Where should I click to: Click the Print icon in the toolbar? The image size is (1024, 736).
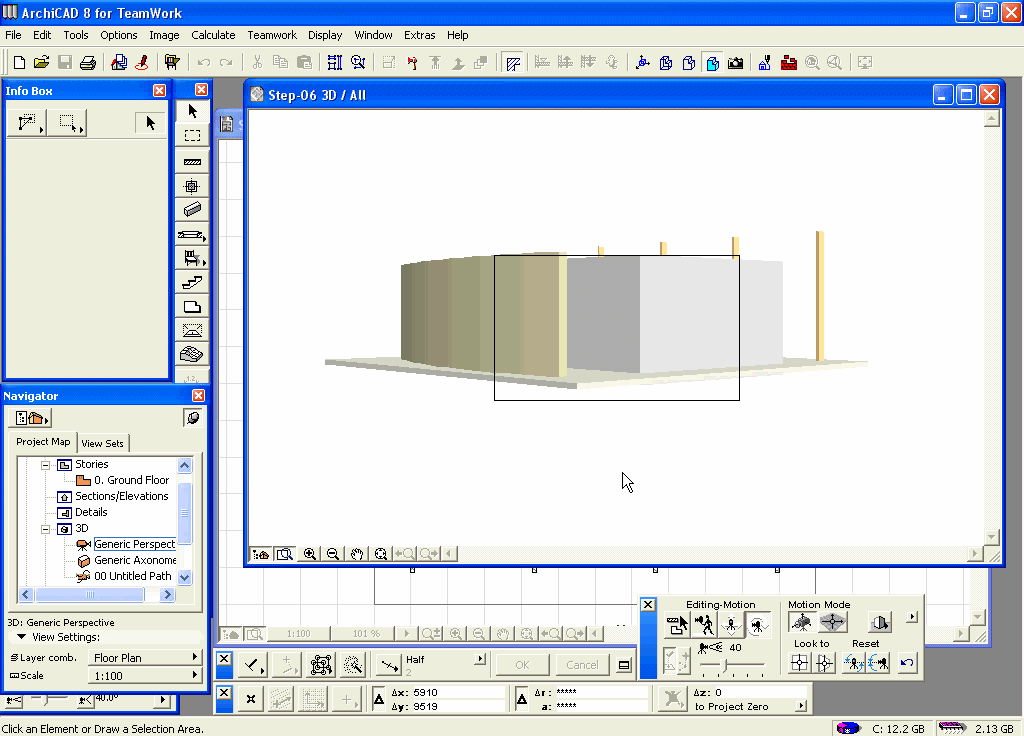pyautogui.click(x=88, y=62)
